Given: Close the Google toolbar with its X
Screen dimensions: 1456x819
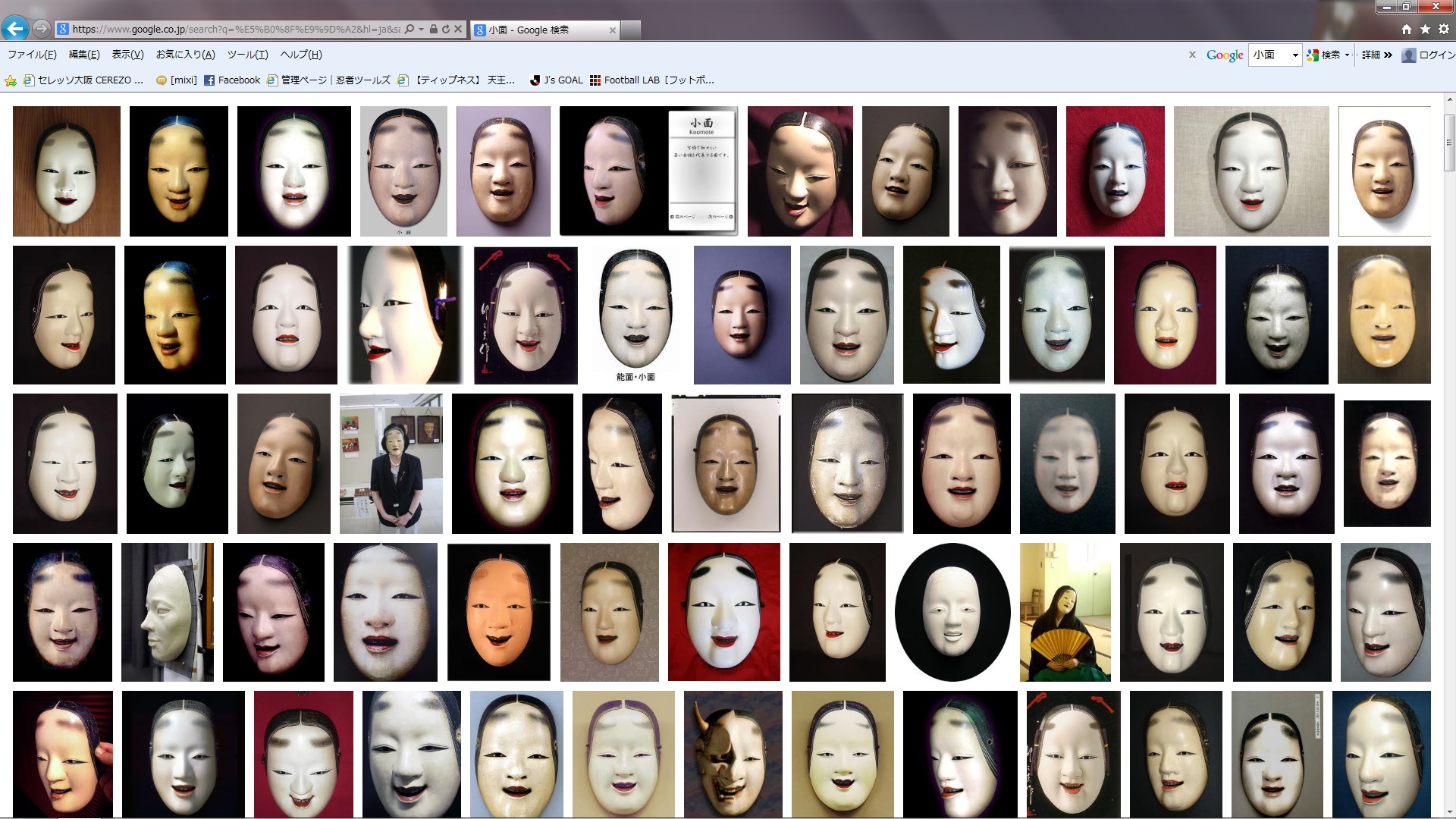Looking at the screenshot, I should pos(1192,55).
